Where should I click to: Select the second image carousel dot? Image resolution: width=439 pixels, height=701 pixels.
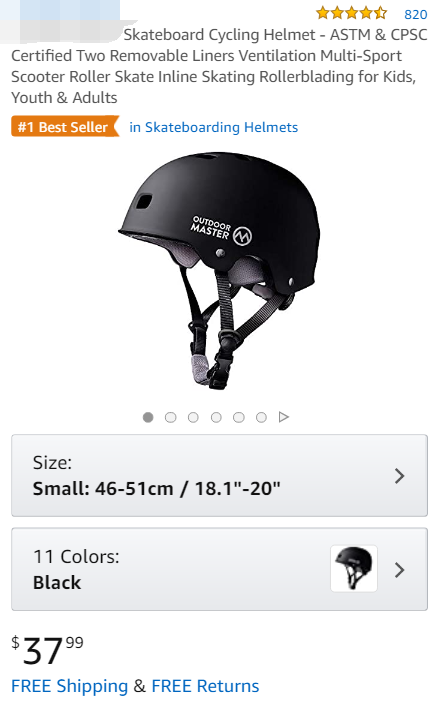170,417
